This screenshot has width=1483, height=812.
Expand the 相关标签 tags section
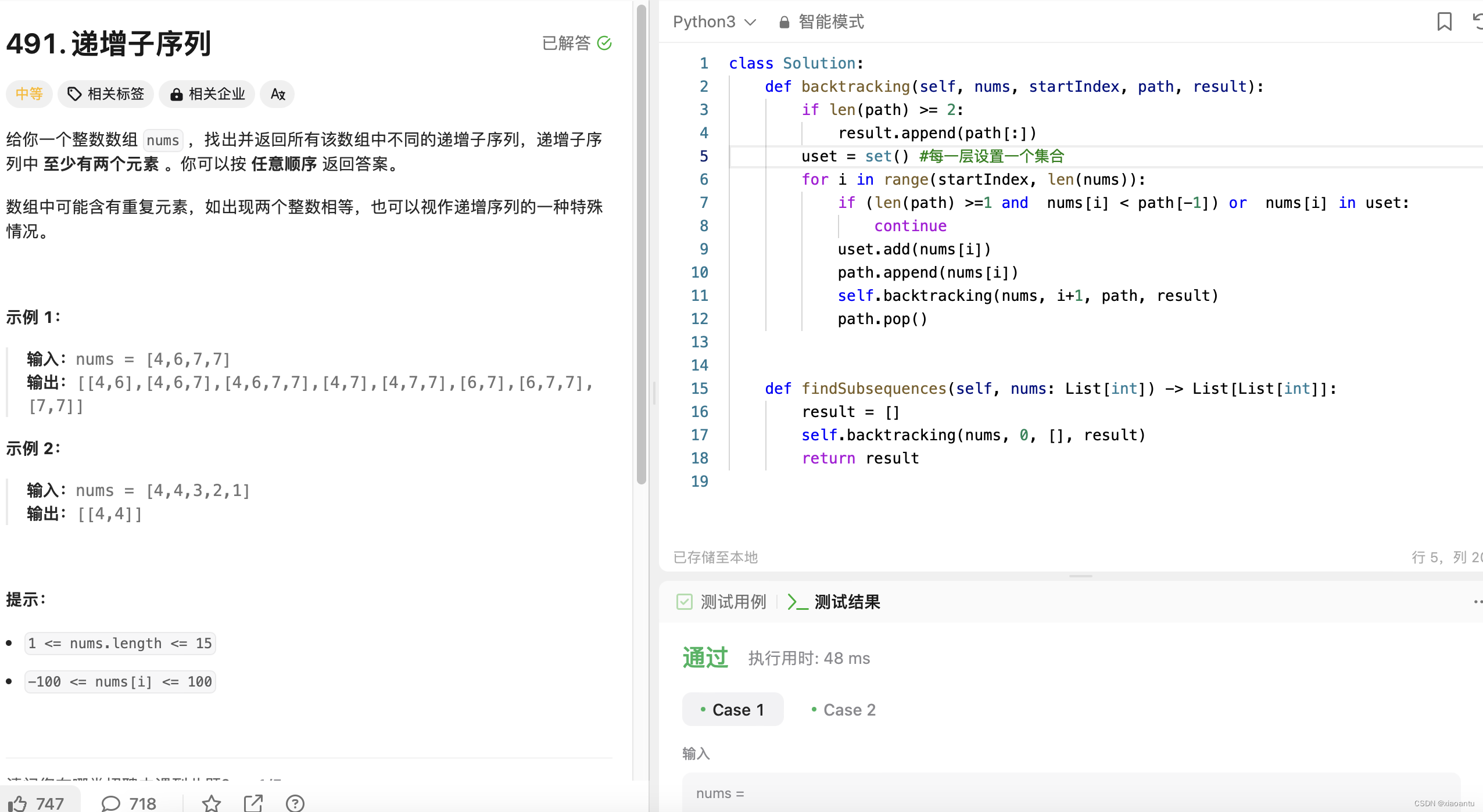click(x=106, y=94)
